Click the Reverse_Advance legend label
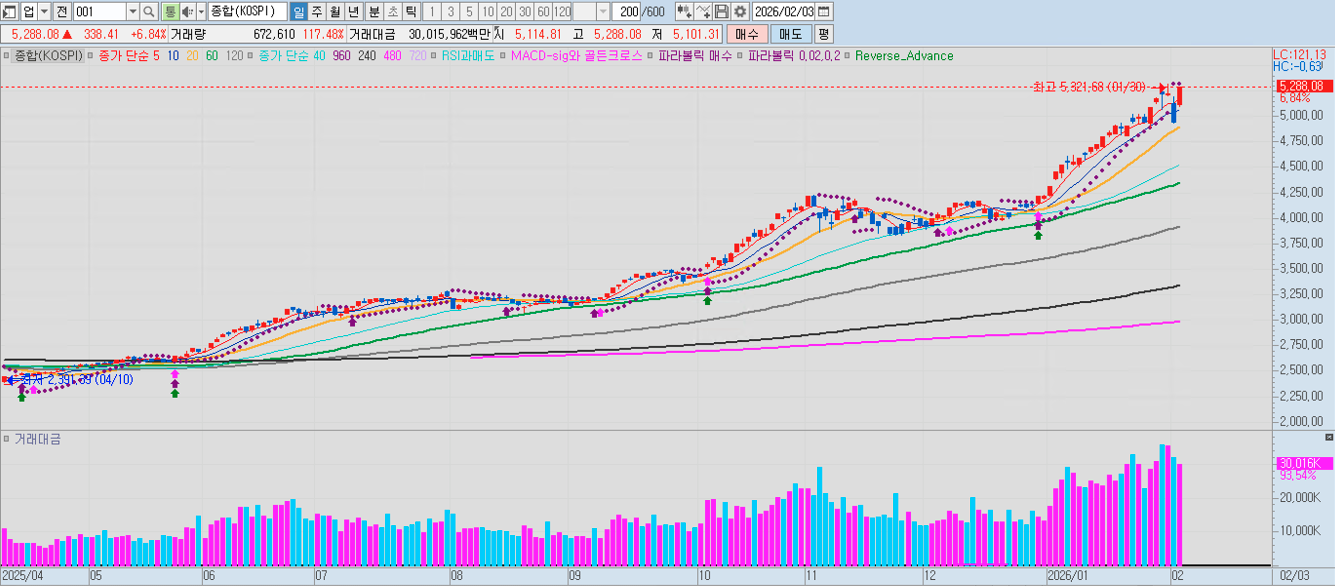This screenshot has width=1335, height=586. click(x=904, y=56)
